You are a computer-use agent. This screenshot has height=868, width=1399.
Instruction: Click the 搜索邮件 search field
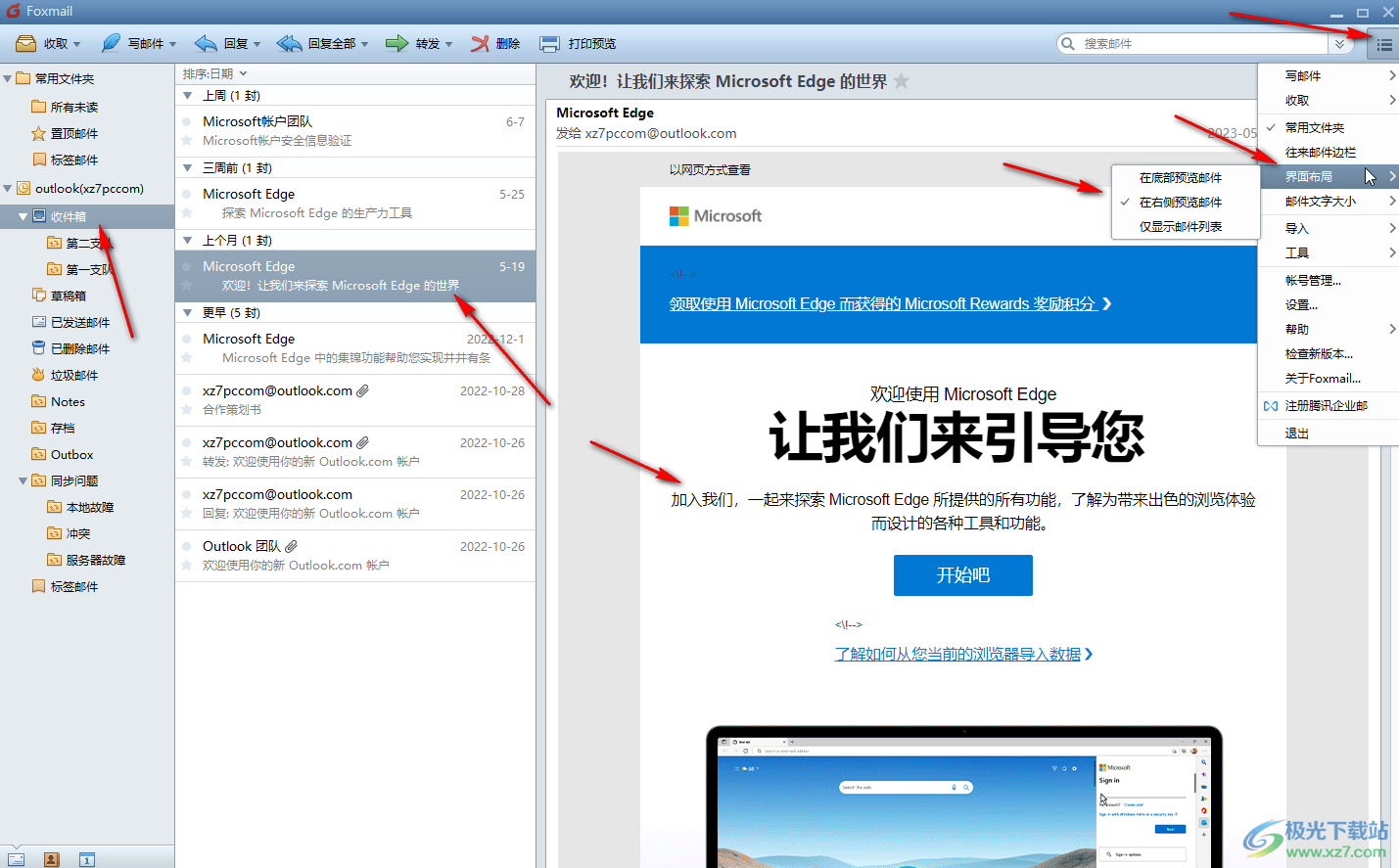(1204, 44)
